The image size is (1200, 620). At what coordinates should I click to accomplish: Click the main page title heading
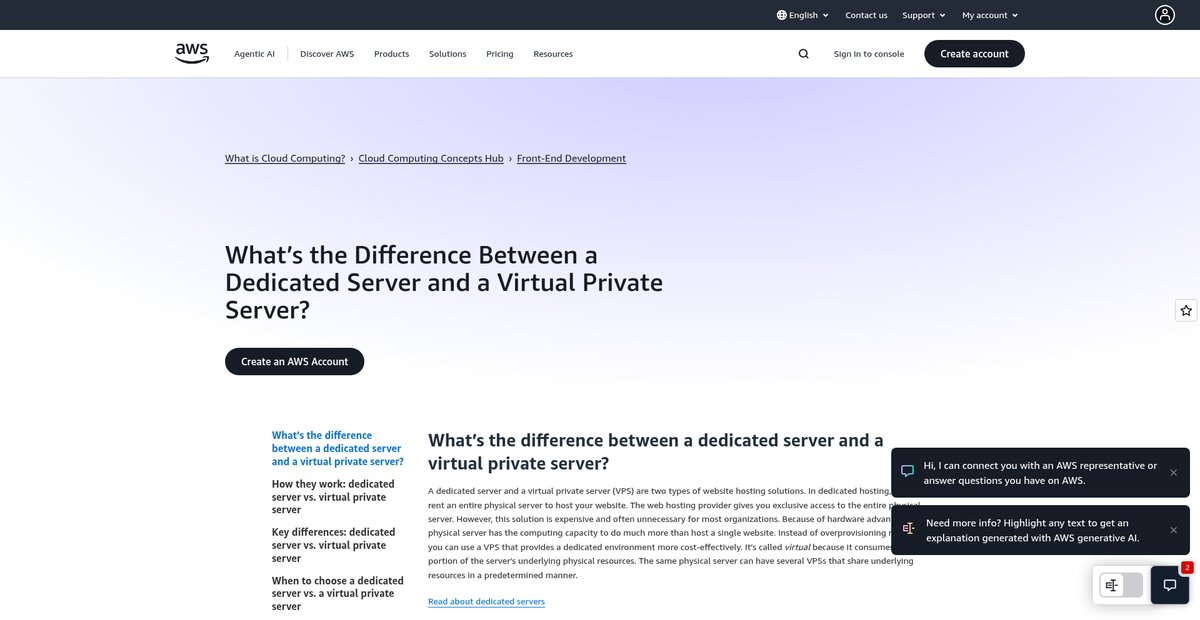pos(444,282)
